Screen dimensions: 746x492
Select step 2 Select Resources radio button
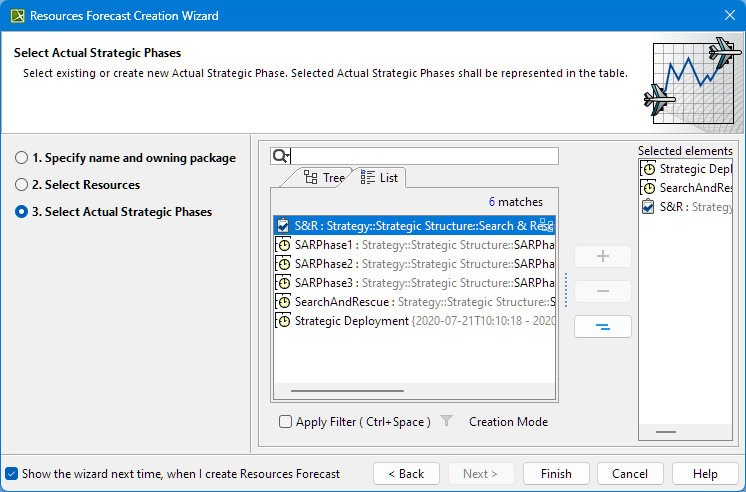coord(21,185)
